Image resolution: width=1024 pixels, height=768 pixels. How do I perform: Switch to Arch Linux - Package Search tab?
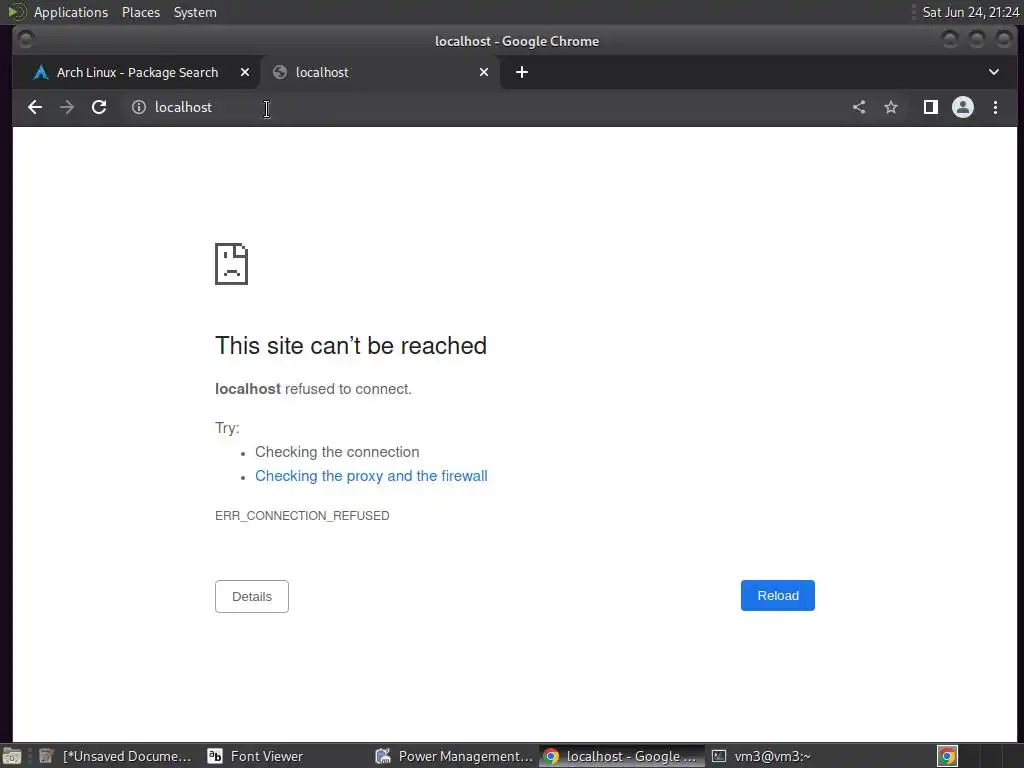pyautogui.click(x=137, y=72)
